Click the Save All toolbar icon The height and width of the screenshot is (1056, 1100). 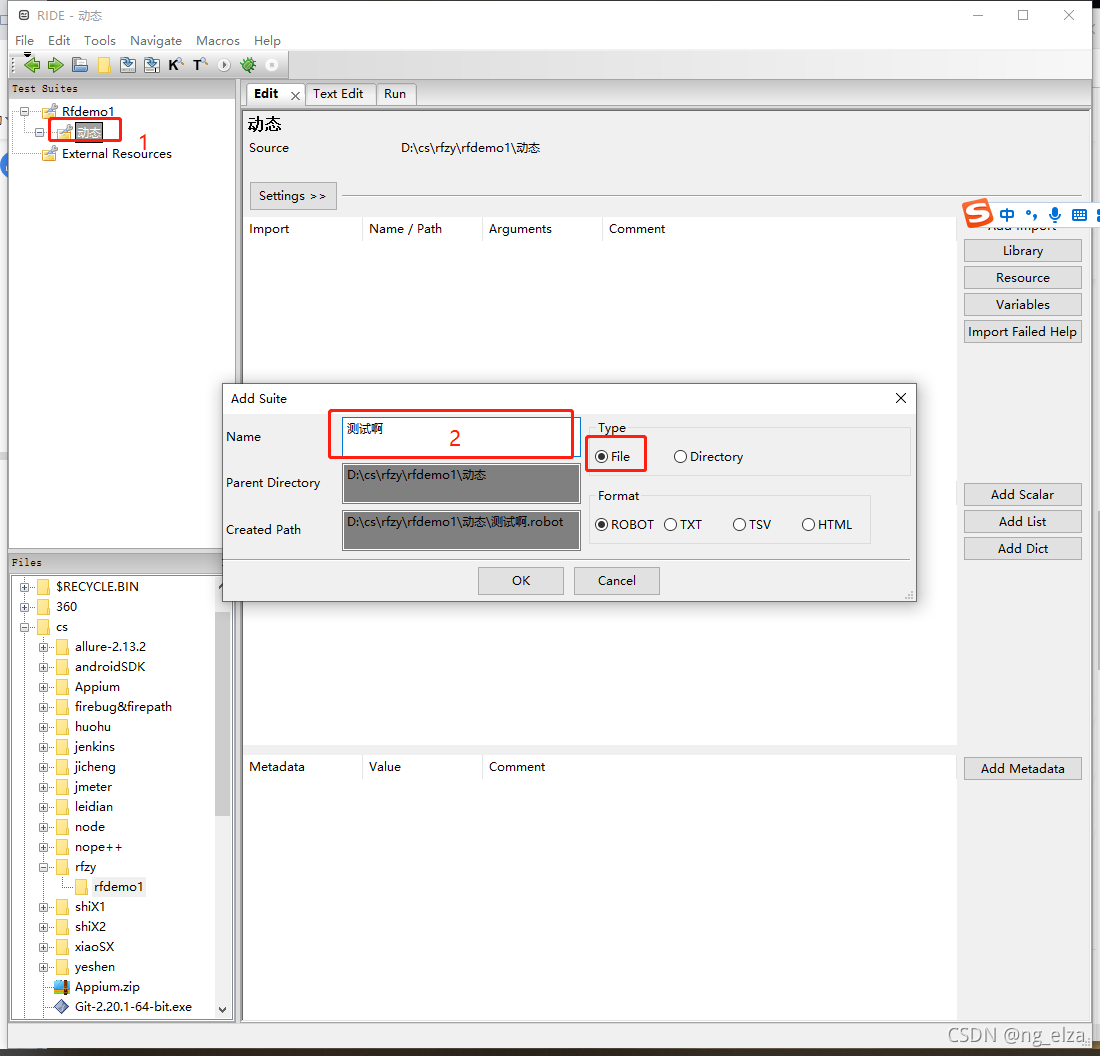click(152, 65)
